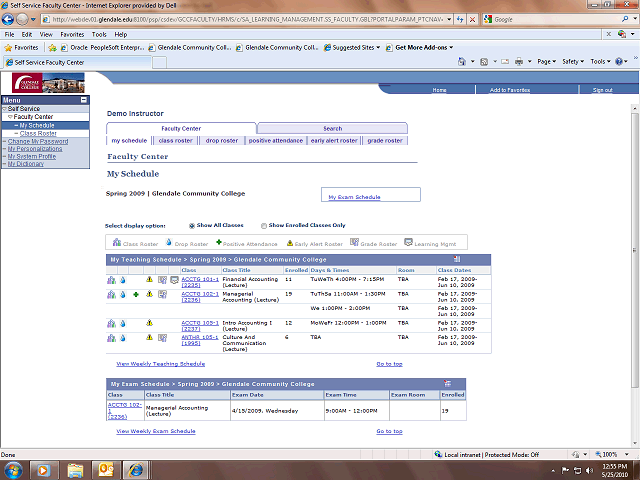Open grade roster icon for ANTHR 105-1
This screenshot has width=640, height=480.
162,338
